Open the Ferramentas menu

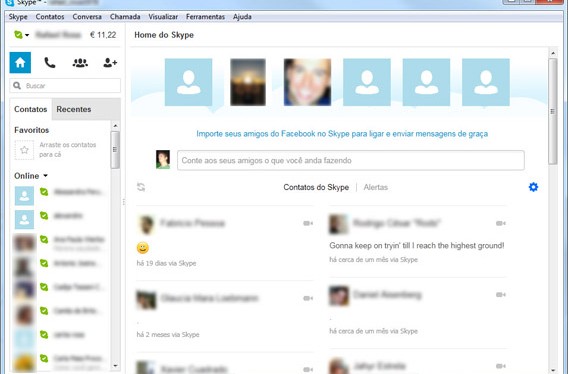coord(205,17)
